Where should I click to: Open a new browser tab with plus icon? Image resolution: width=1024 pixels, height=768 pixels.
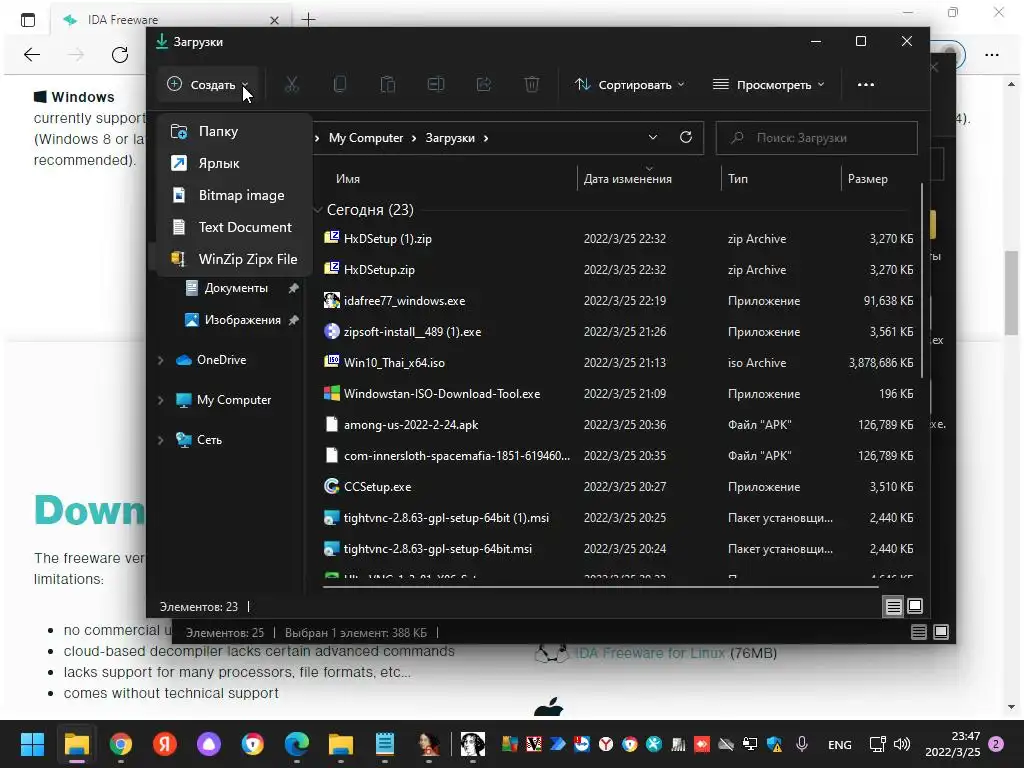coord(308,20)
